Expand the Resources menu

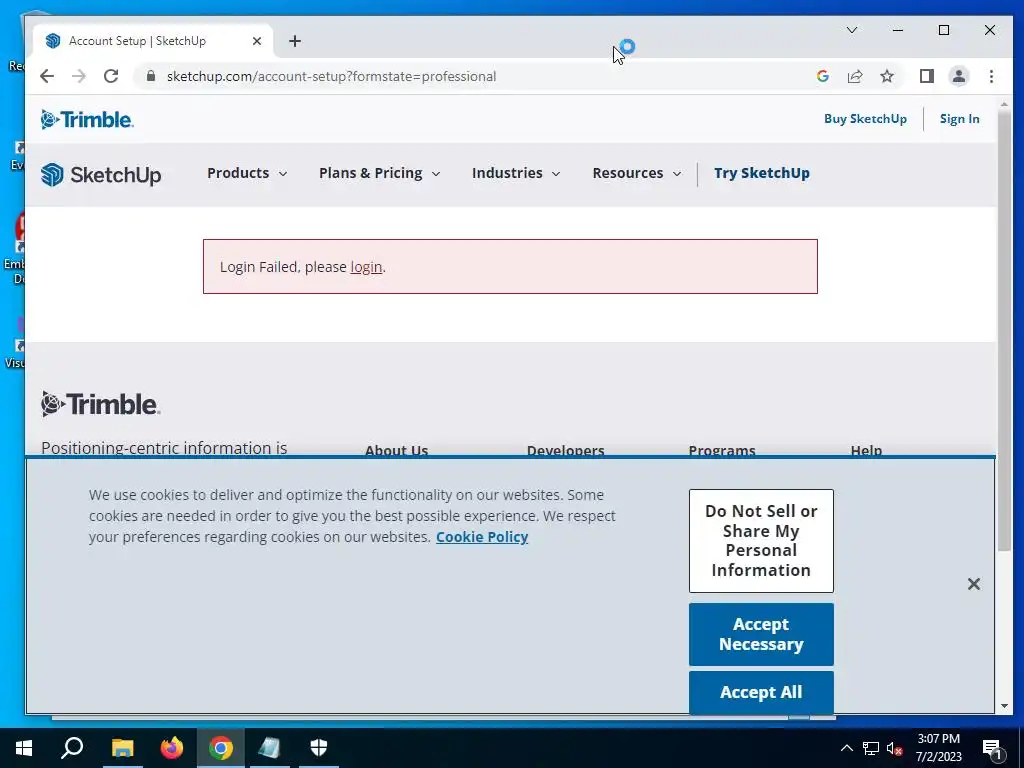[x=637, y=173]
